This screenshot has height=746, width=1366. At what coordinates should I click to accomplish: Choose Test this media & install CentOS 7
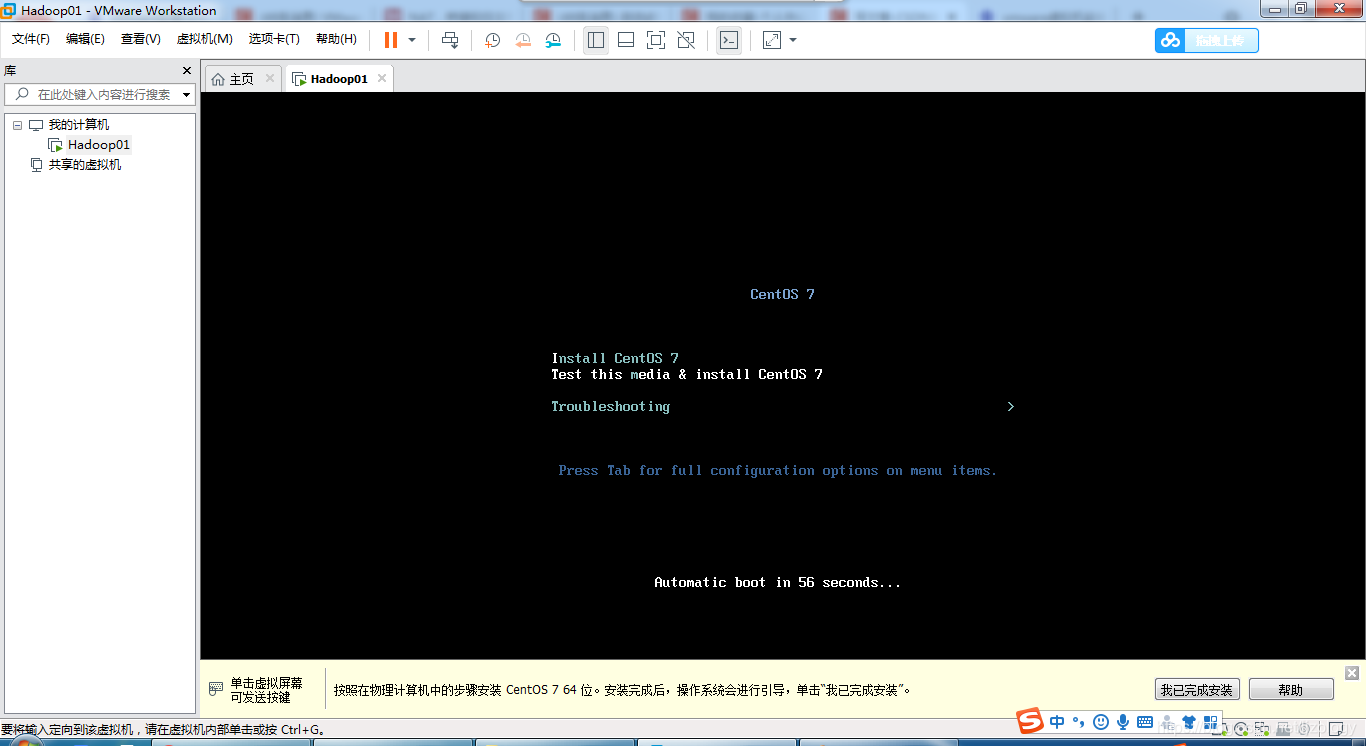pyautogui.click(x=687, y=374)
